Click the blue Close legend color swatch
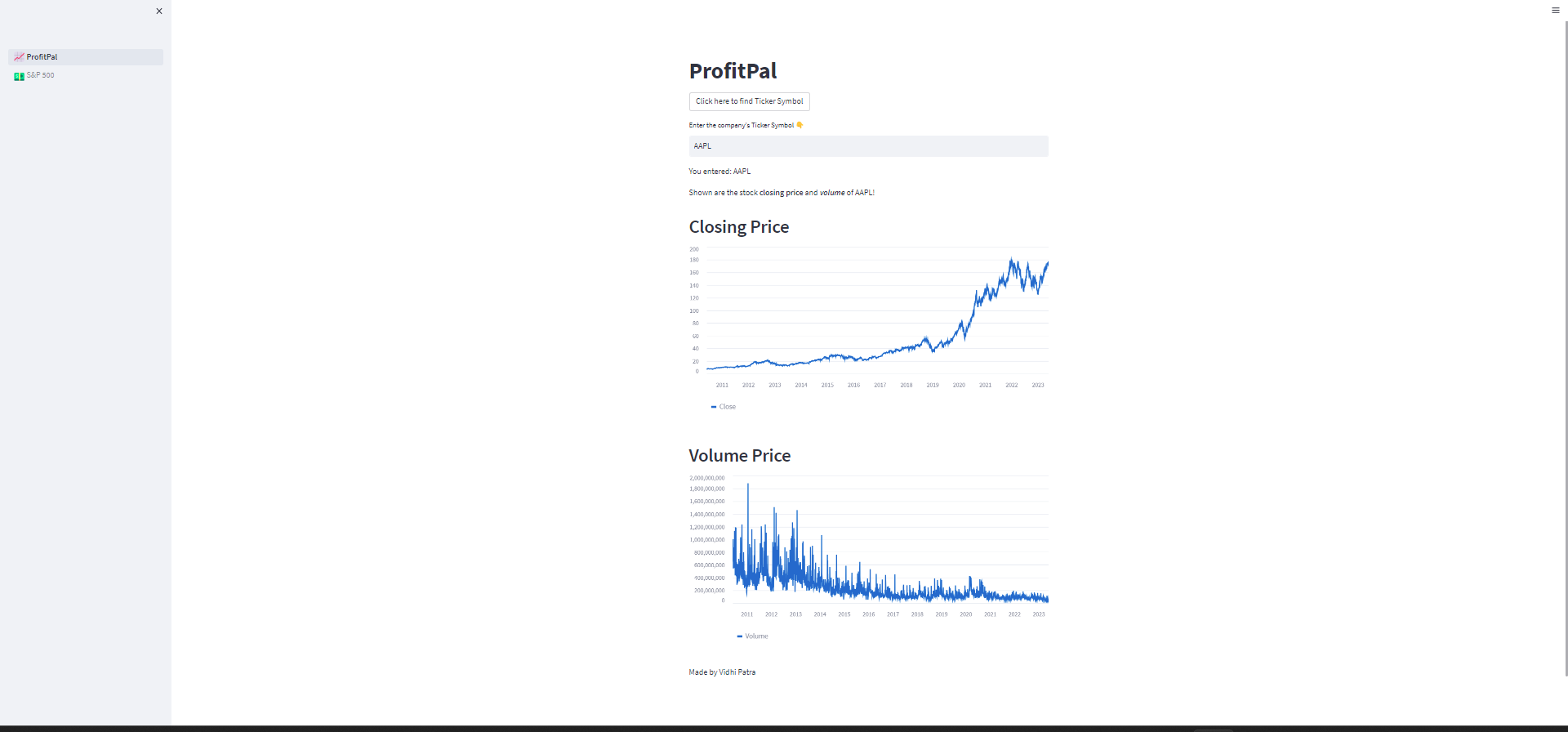This screenshot has height=732, width=1568. 714,406
